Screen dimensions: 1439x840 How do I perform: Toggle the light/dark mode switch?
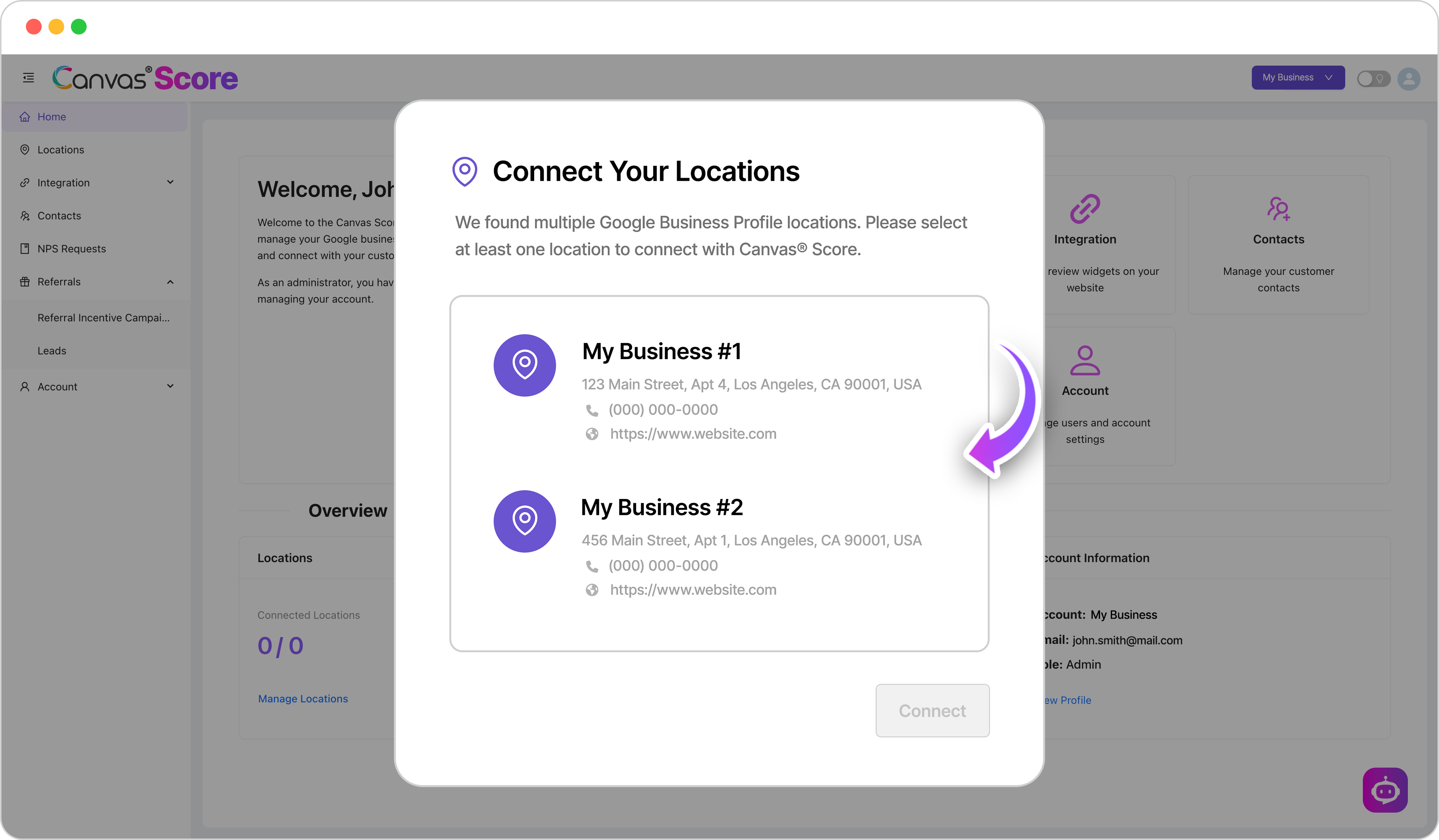[x=1373, y=78]
